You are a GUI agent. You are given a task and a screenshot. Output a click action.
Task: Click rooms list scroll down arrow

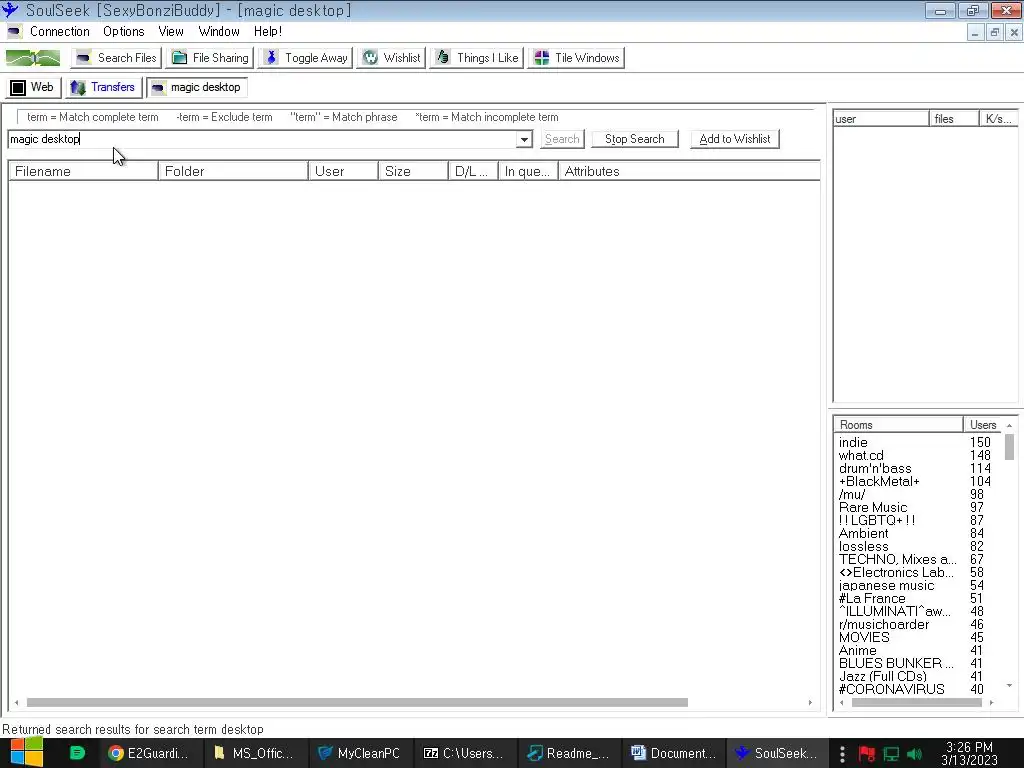pos(1009,686)
